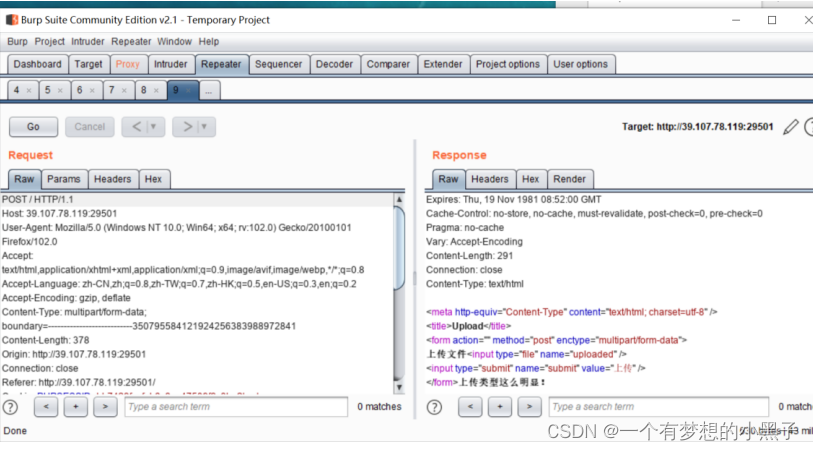Show response Raw view
Image resolution: width=813 pixels, height=450 pixels.
pyautogui.click(x=448, y=179)
